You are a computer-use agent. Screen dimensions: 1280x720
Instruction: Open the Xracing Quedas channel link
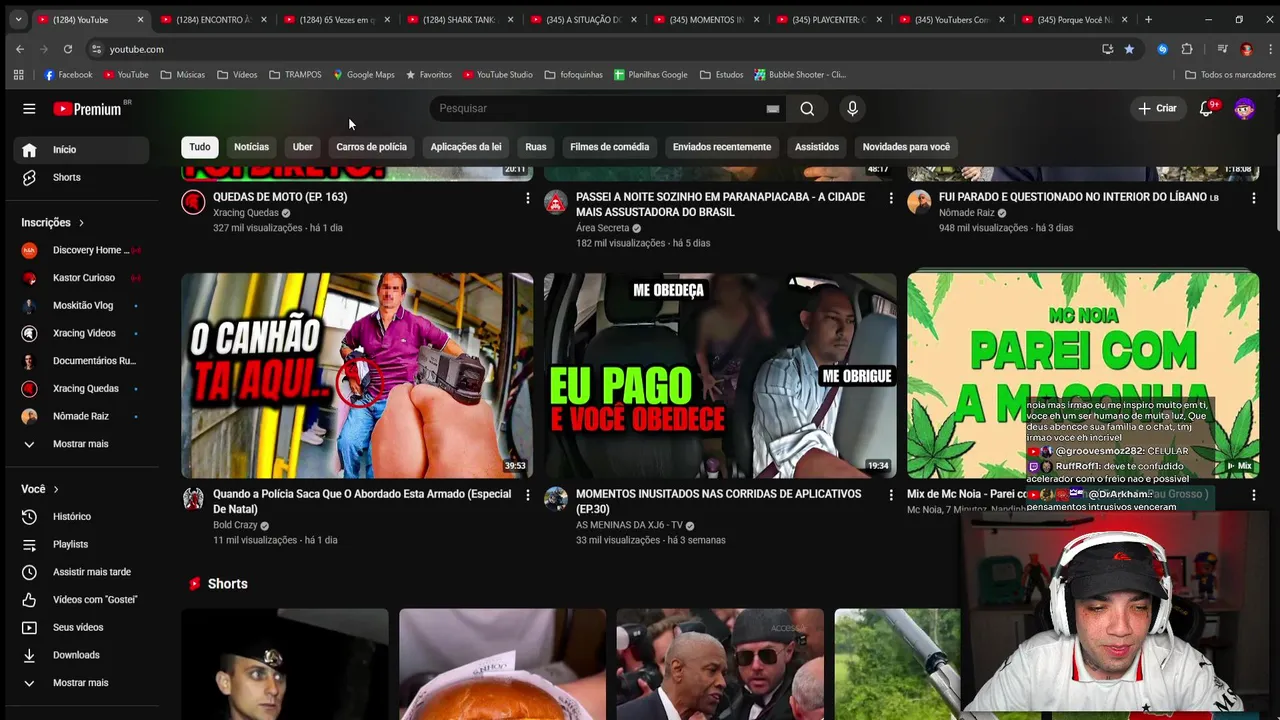click(x=246, y=213)
